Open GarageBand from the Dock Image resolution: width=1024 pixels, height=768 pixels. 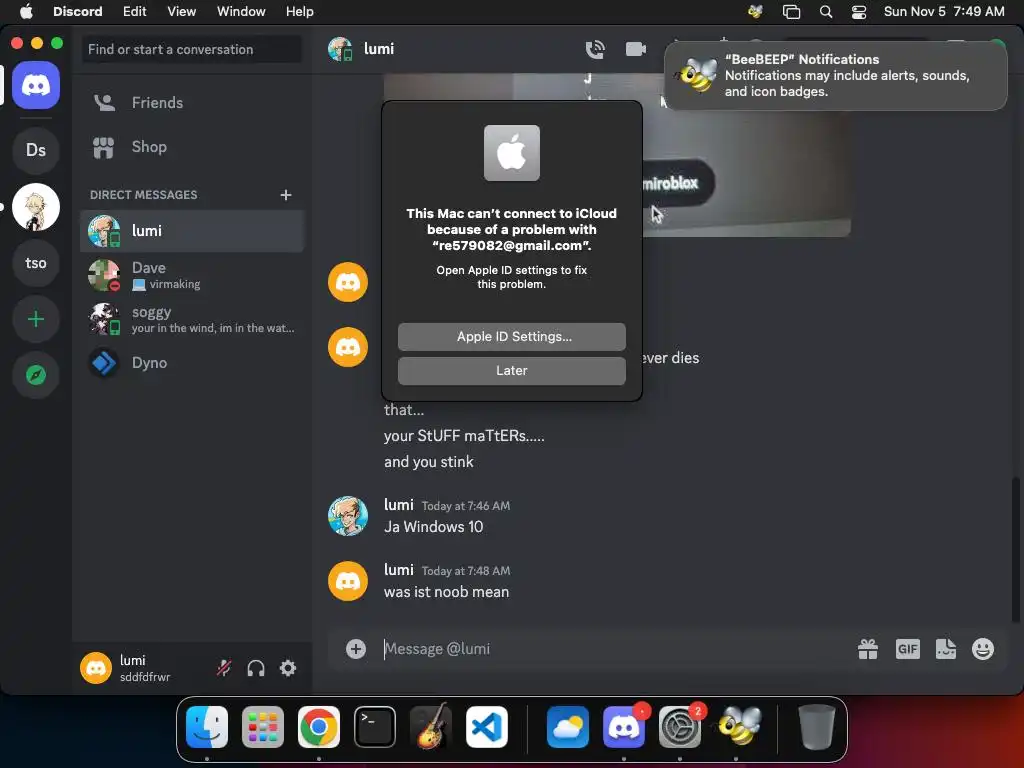[431, 727]
